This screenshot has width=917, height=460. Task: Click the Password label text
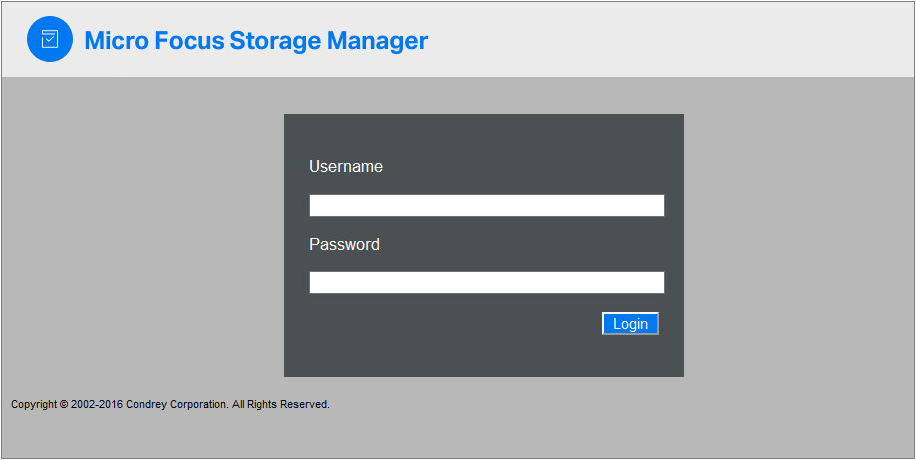[344, 245]
